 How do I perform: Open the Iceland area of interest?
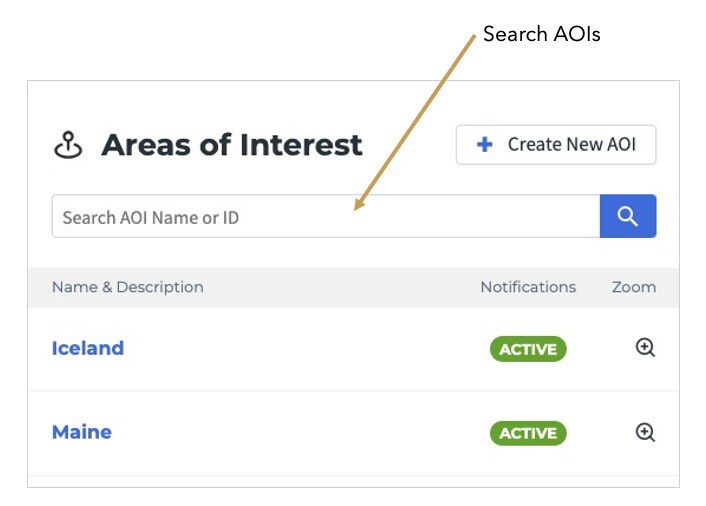pos(88,348)
